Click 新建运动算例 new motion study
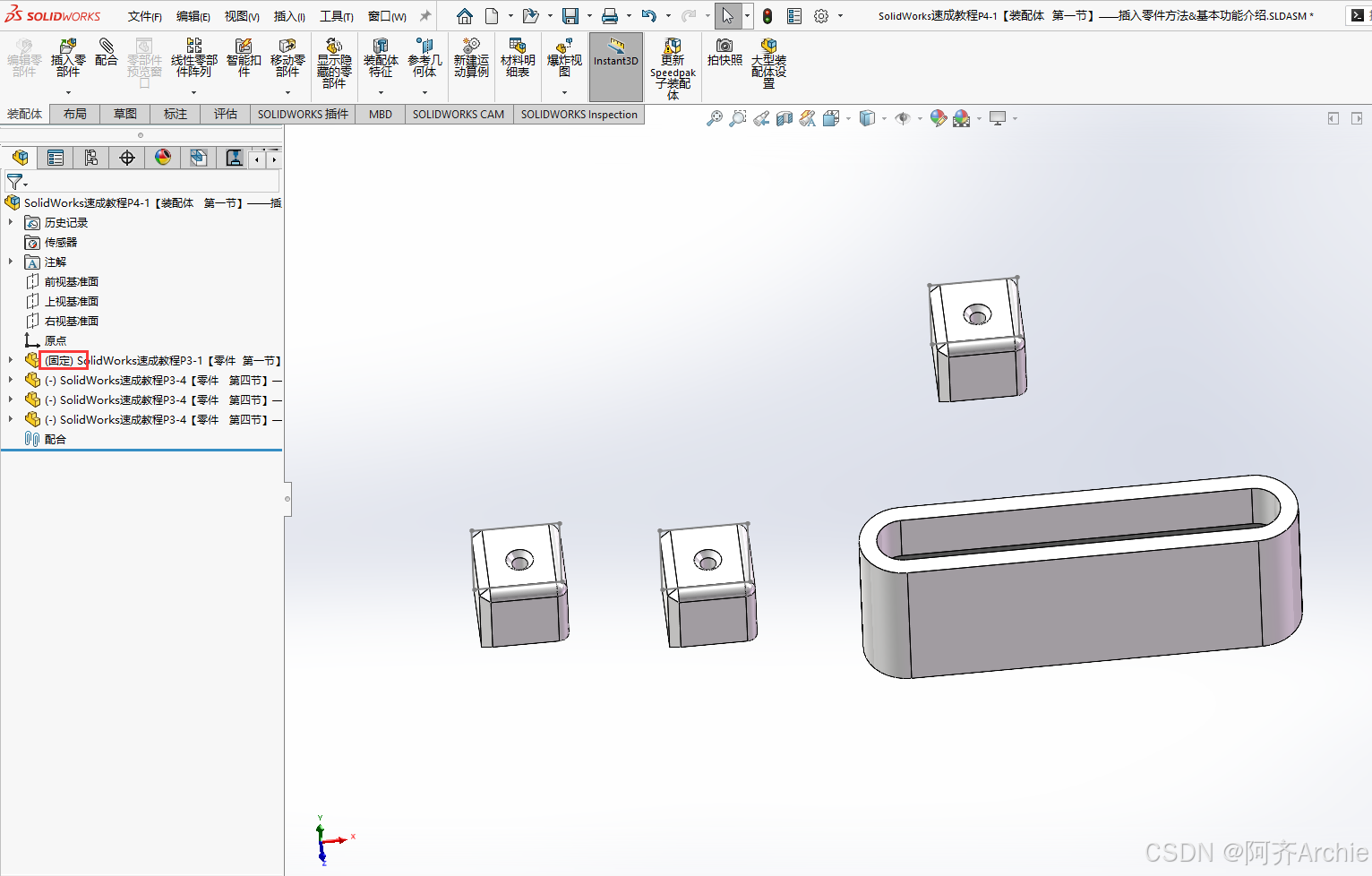 pos(471,57)
